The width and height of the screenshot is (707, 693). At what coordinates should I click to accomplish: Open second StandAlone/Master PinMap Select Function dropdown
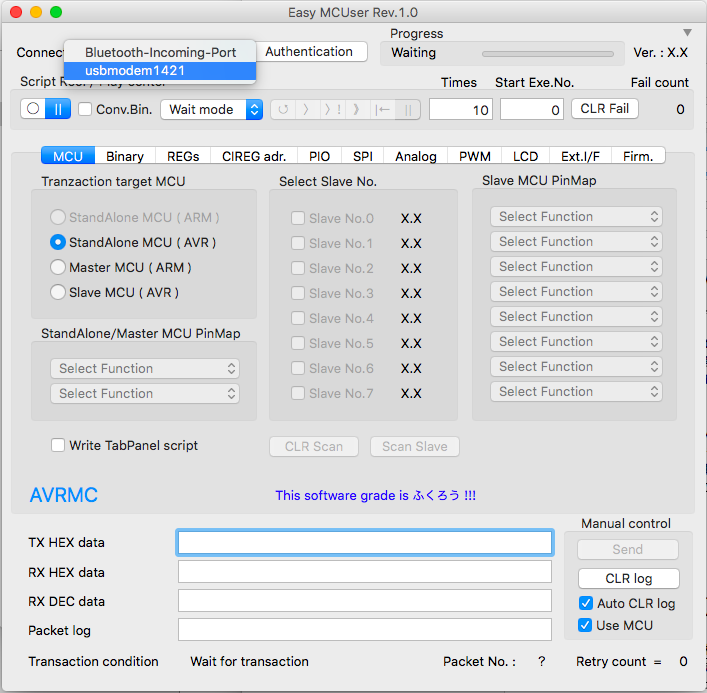coord(145,394)
